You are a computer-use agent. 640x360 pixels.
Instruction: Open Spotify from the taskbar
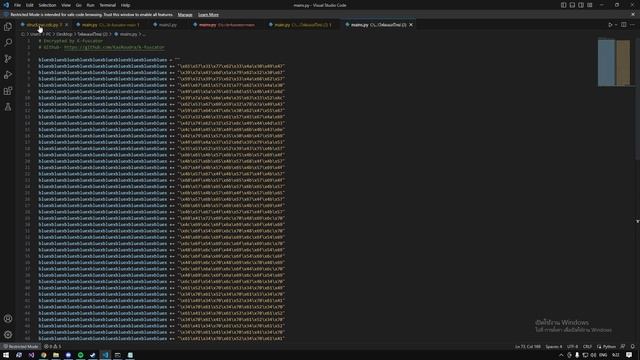(80, 355)
